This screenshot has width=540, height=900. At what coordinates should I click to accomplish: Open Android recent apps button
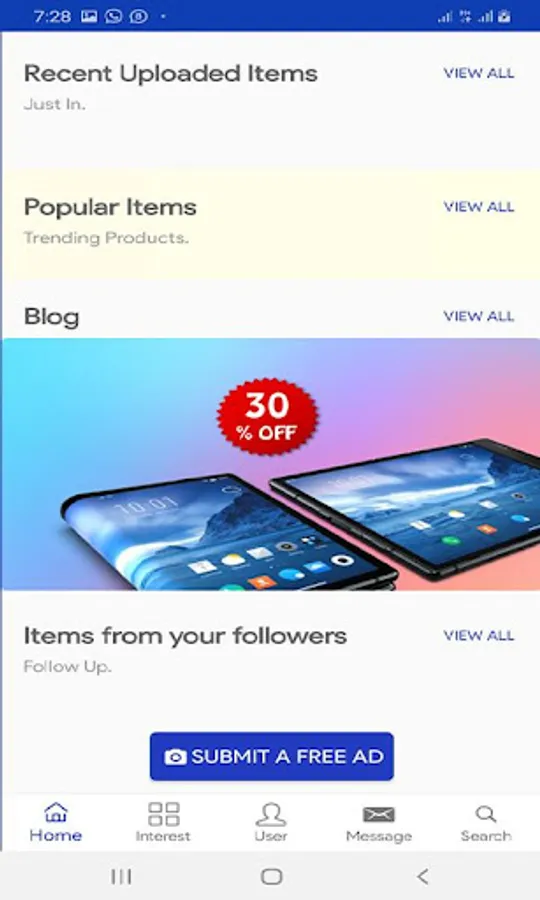[x=121, y=876]
